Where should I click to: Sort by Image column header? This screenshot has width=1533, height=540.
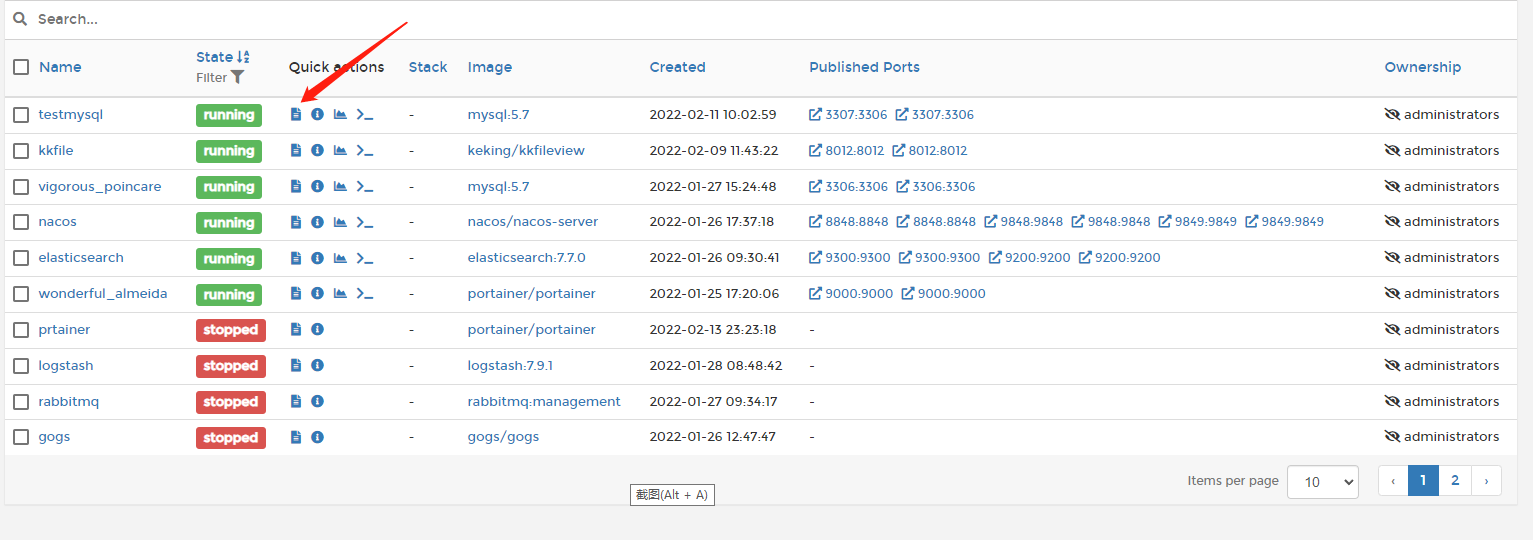click(x=490, y=67)
